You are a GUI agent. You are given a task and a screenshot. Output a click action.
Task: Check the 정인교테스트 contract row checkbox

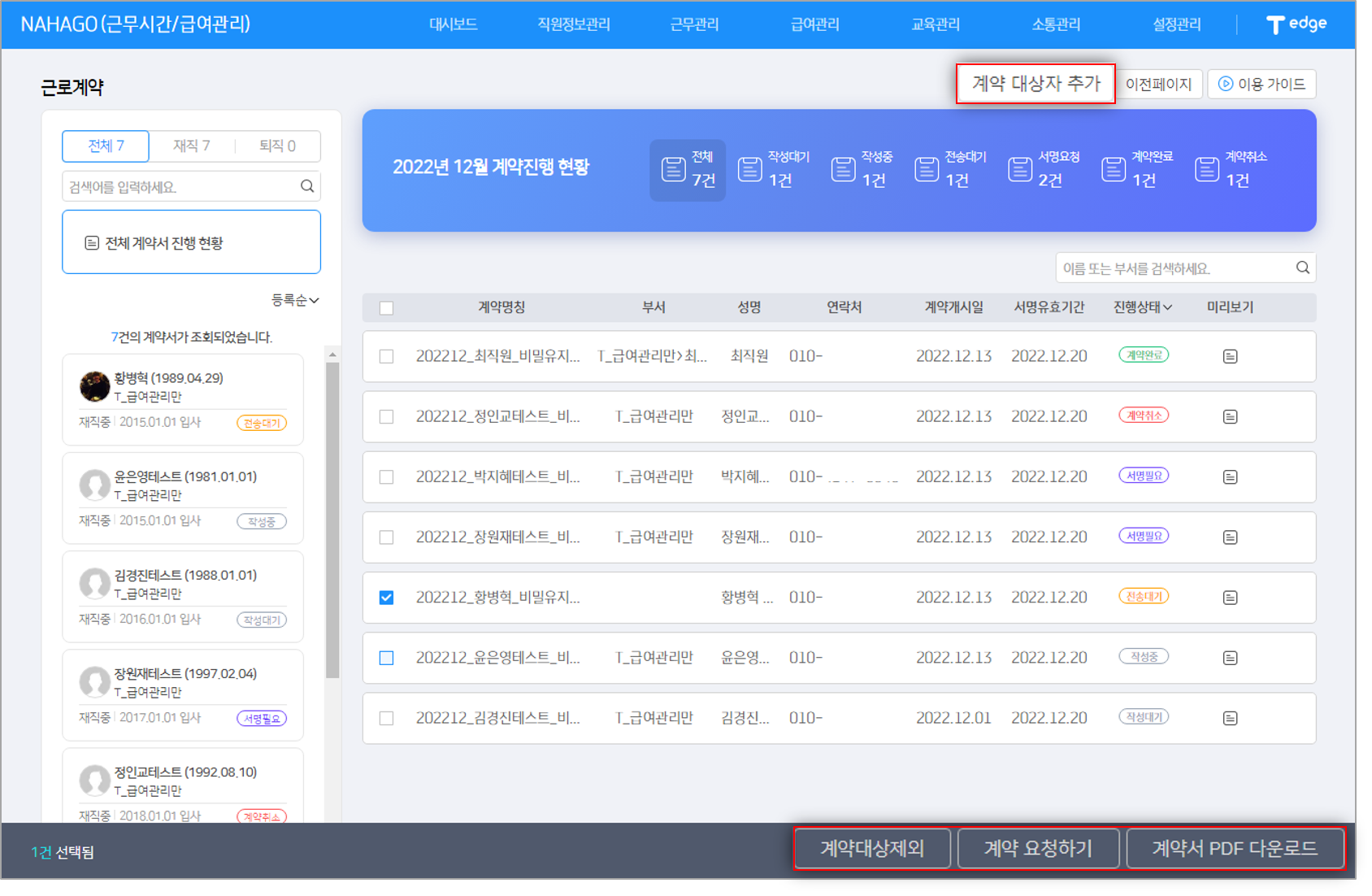386,416
